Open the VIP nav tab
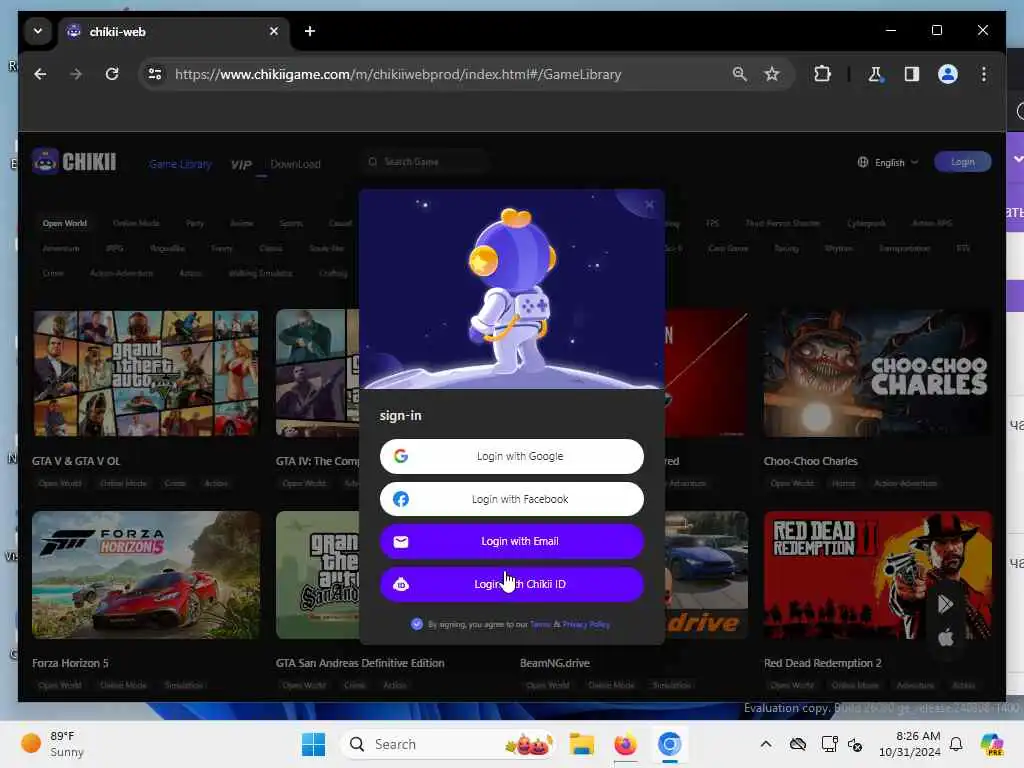1024x768 pixels. coord(241,165)
